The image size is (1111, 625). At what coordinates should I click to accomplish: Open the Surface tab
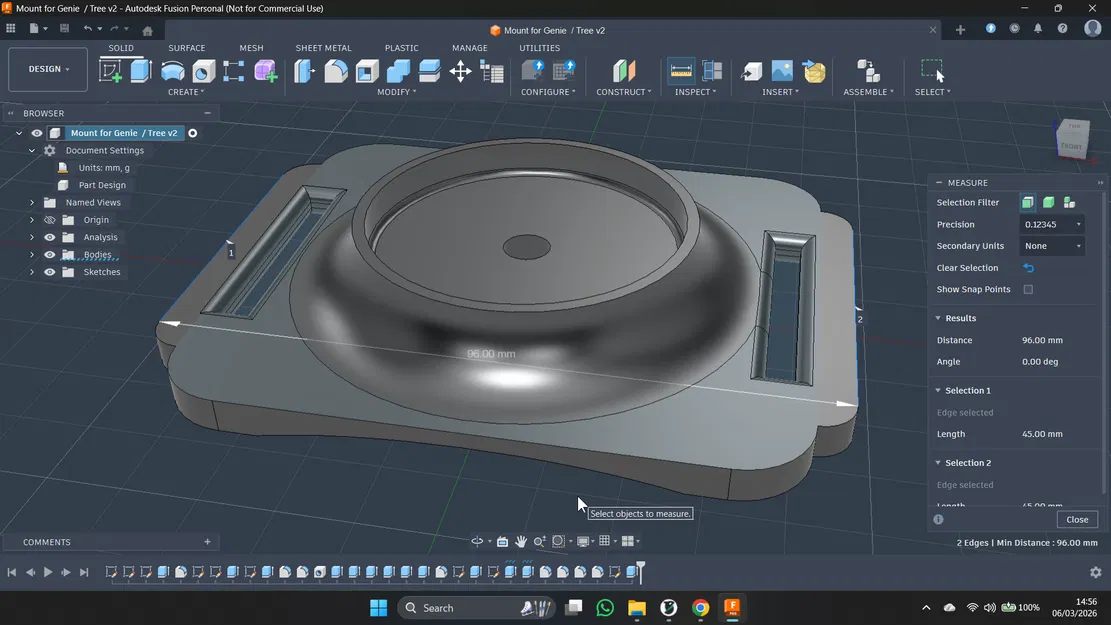pyautogui.click(x=186, y=48)
